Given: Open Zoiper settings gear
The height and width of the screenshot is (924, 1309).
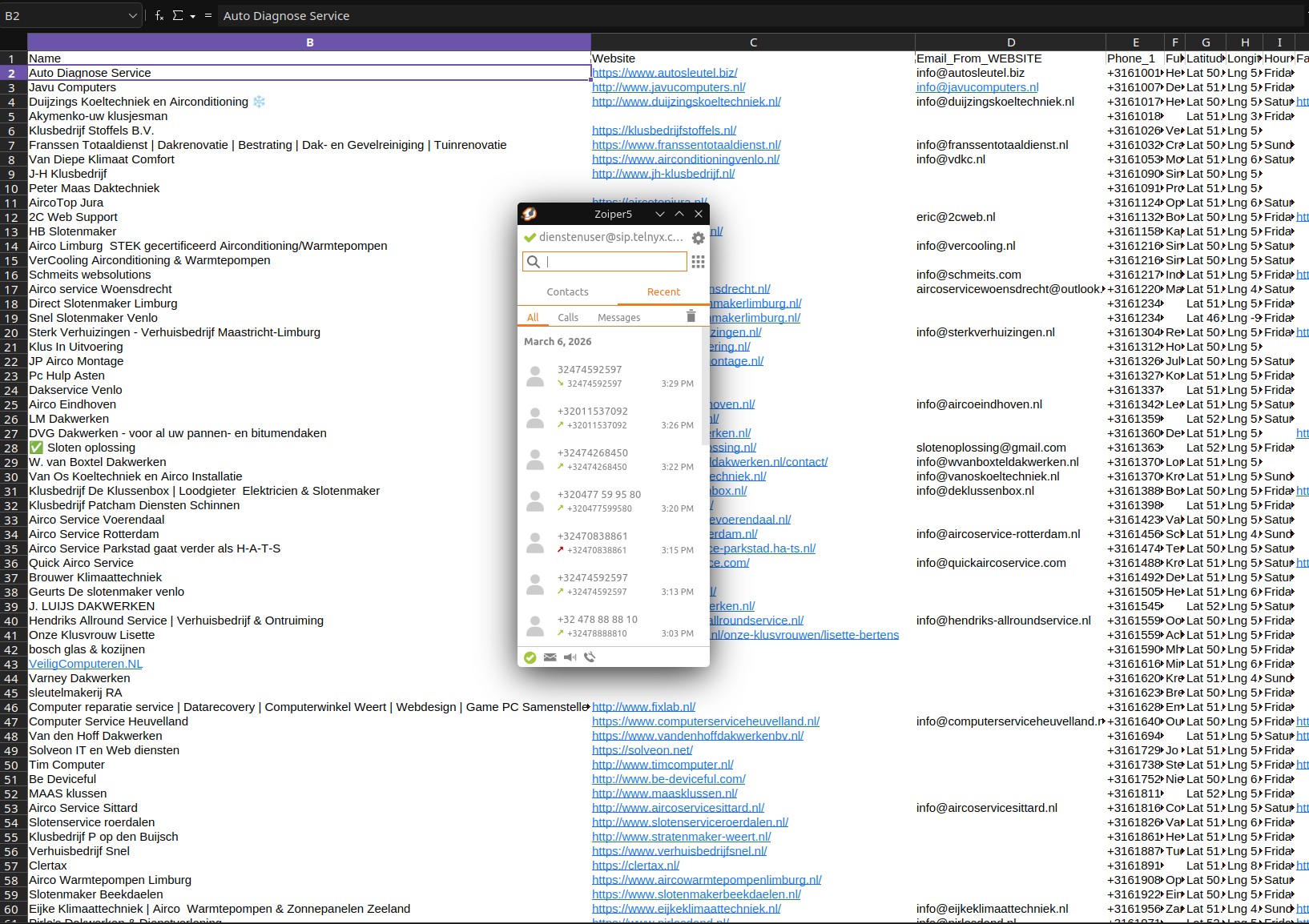Looking at the screenshot, I should [698, 238].
